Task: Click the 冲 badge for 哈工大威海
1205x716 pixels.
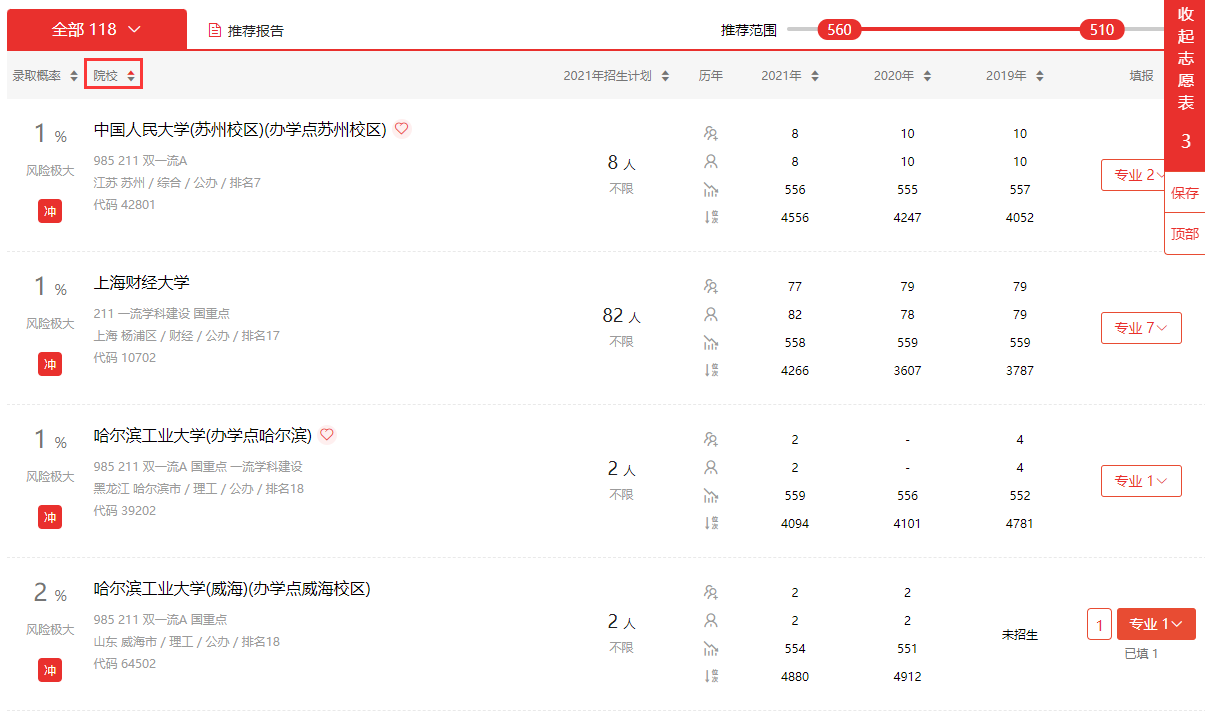Action: (x=50, y=670)
